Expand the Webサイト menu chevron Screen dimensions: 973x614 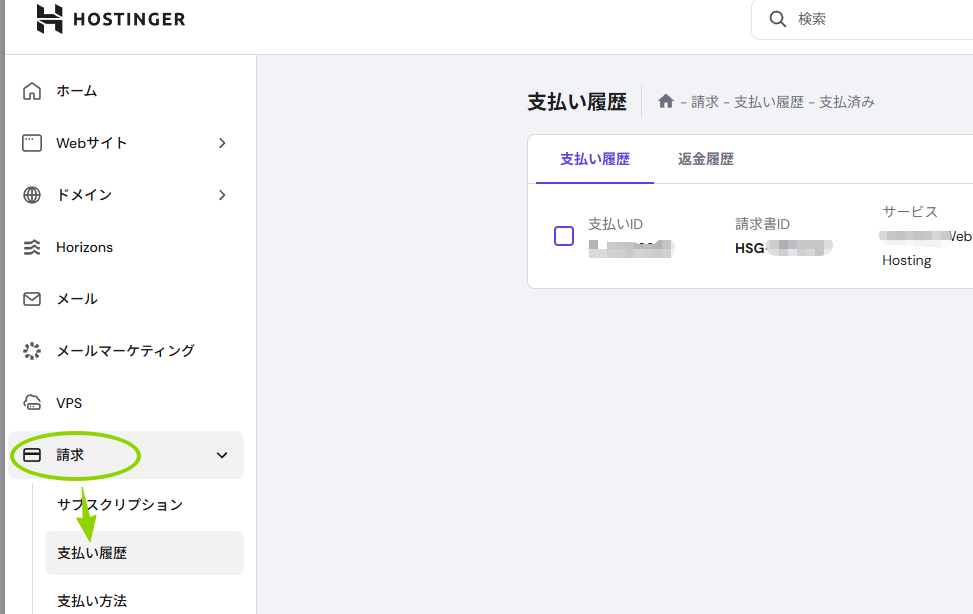pos(222,142)
